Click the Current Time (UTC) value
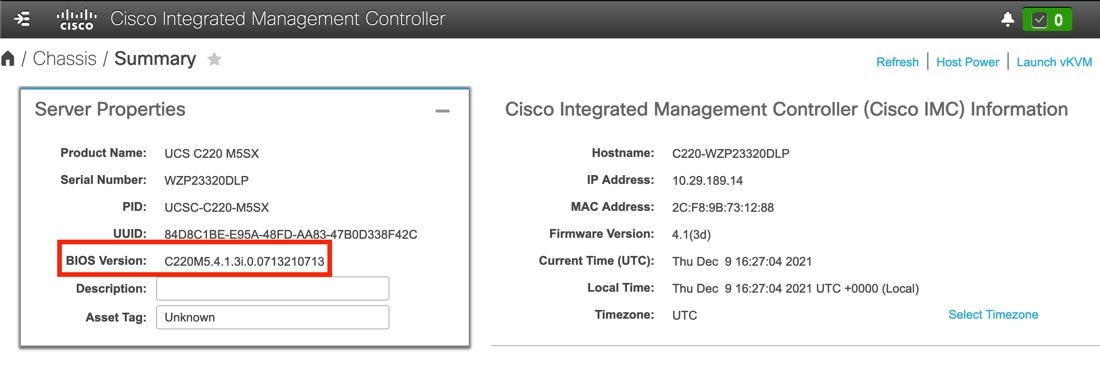This screenshot has height=378, width=1100. tap(742, 262)
